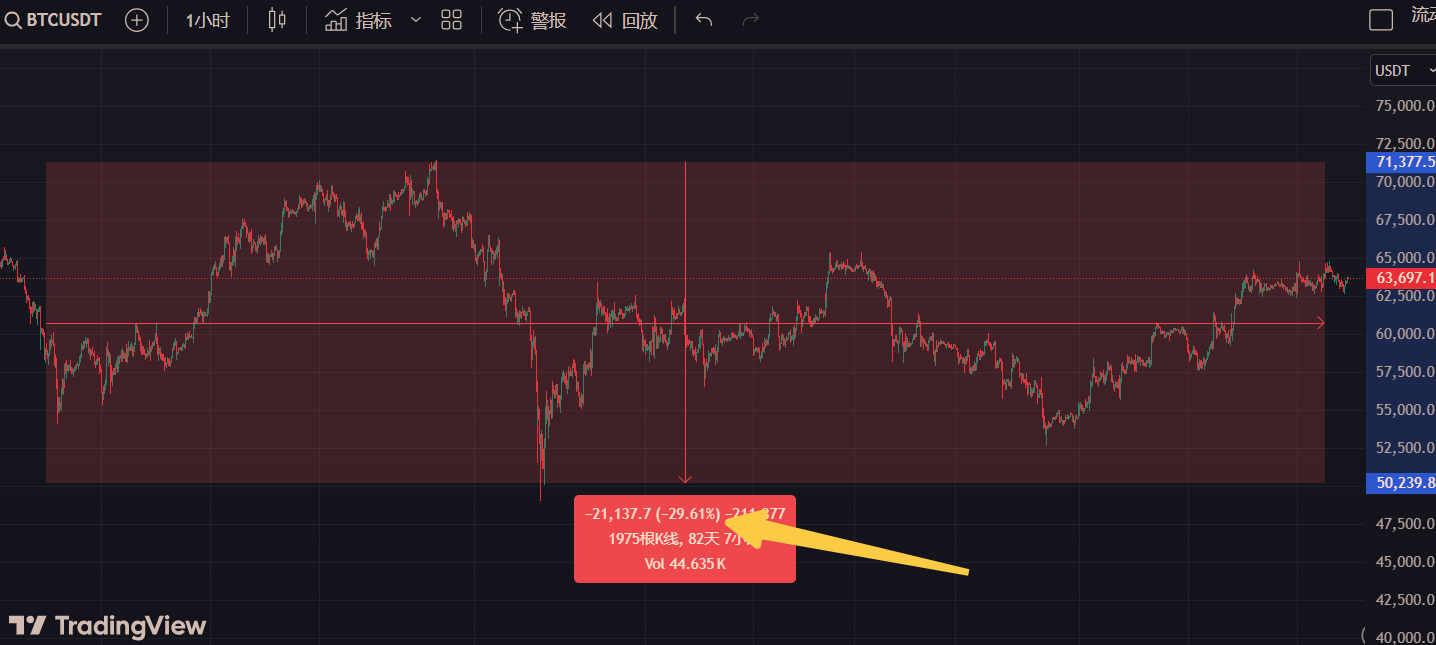Undo last action with the back arrow
This screenshot has width=1436, height=645.
tap(704, 20)
